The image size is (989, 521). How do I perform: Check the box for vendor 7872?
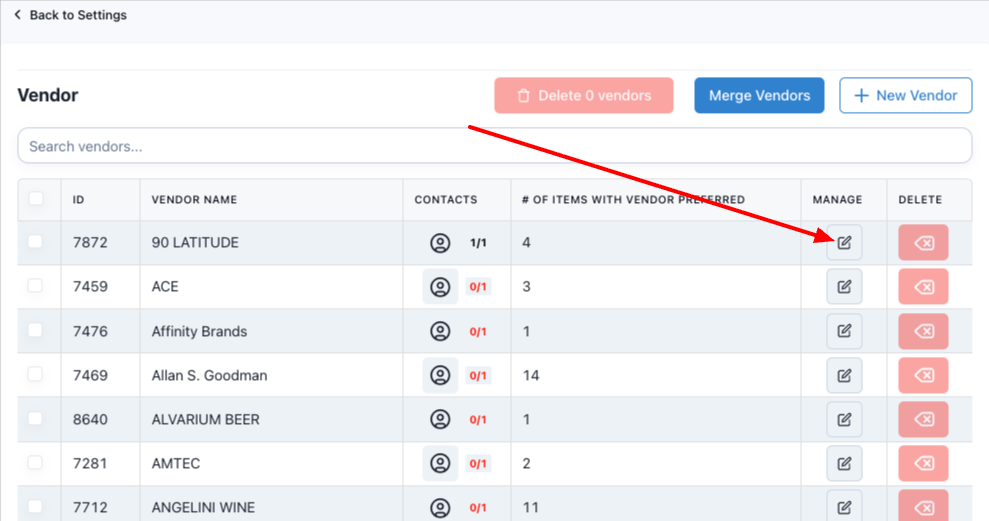36,242
